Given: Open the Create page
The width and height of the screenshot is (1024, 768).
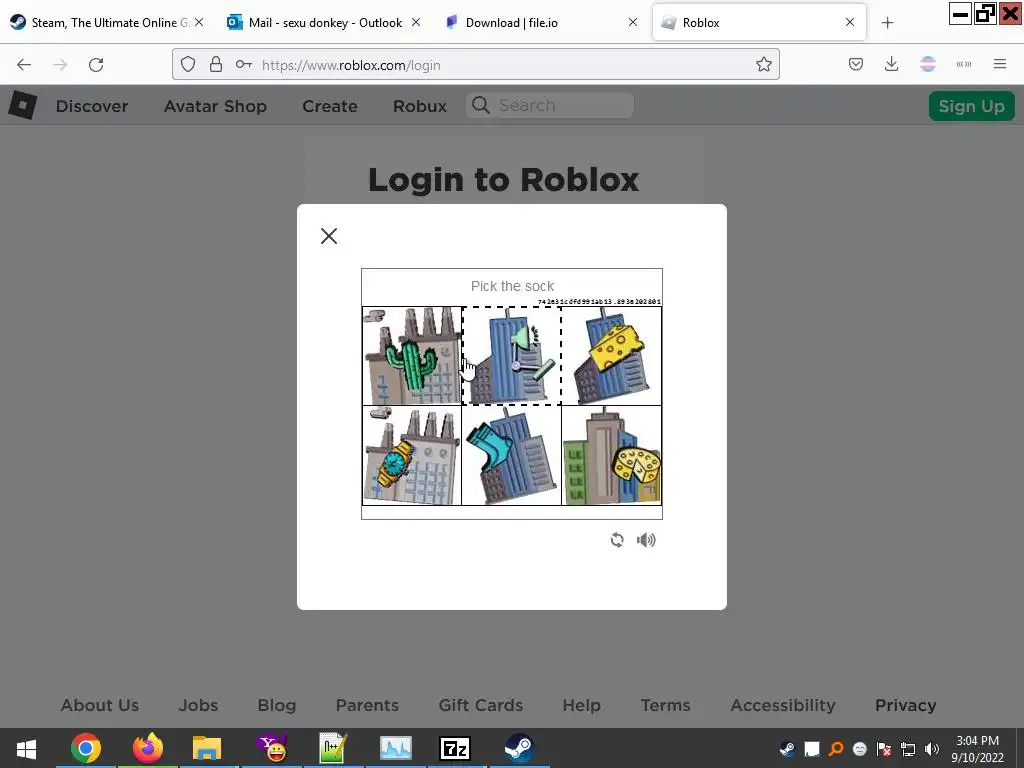Looking at the screenshot, I should point(330,106).
